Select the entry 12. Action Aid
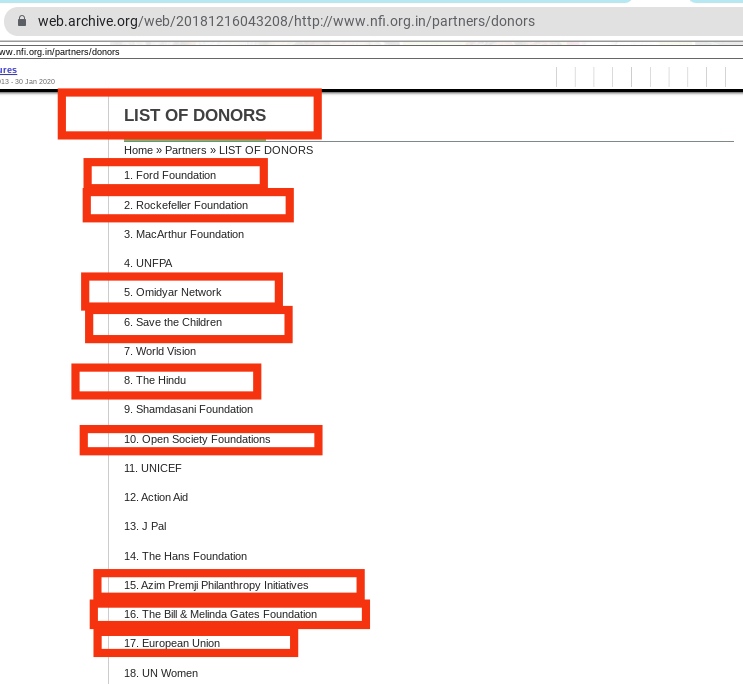The image size is (743, 684). click(156, 497)
